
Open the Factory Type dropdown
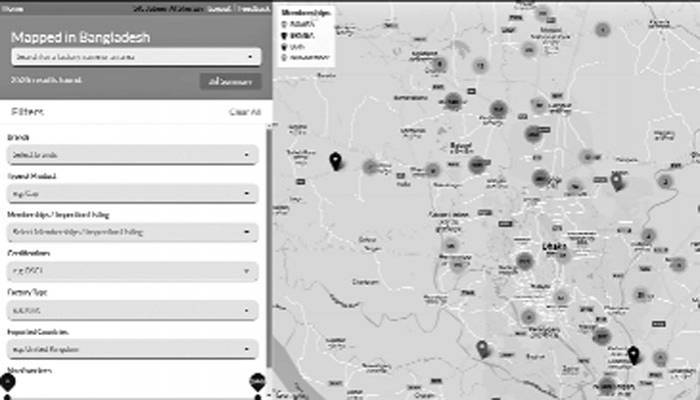(x=133, y=310)
